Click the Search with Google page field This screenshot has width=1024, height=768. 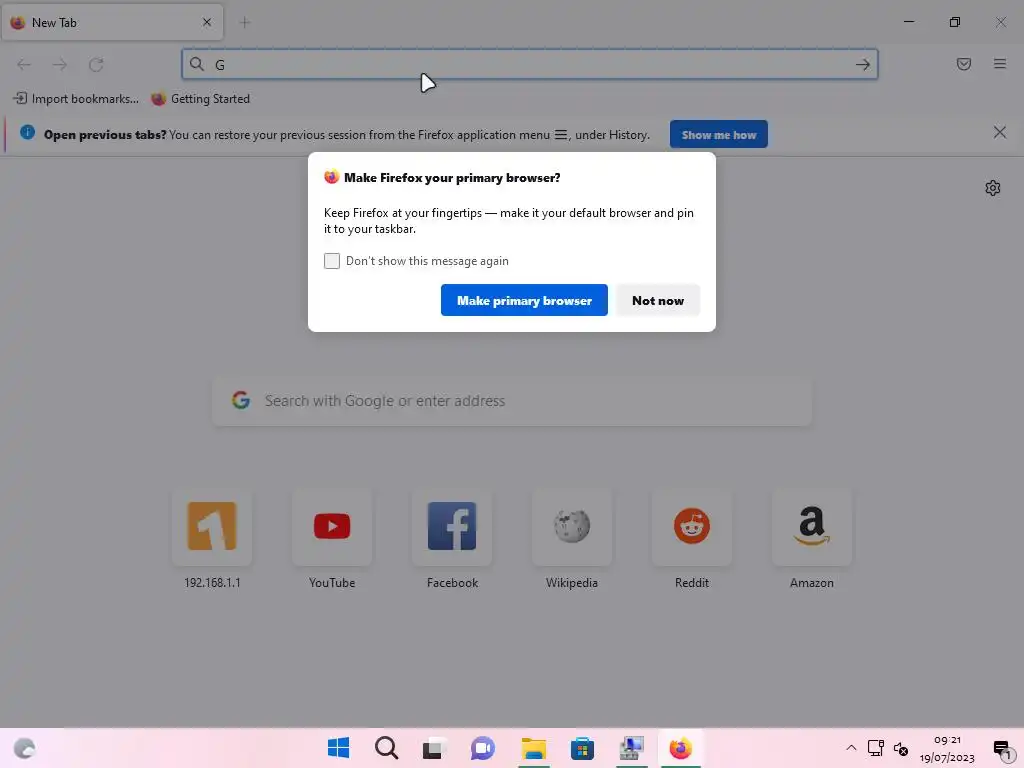[x=512, y=401]
